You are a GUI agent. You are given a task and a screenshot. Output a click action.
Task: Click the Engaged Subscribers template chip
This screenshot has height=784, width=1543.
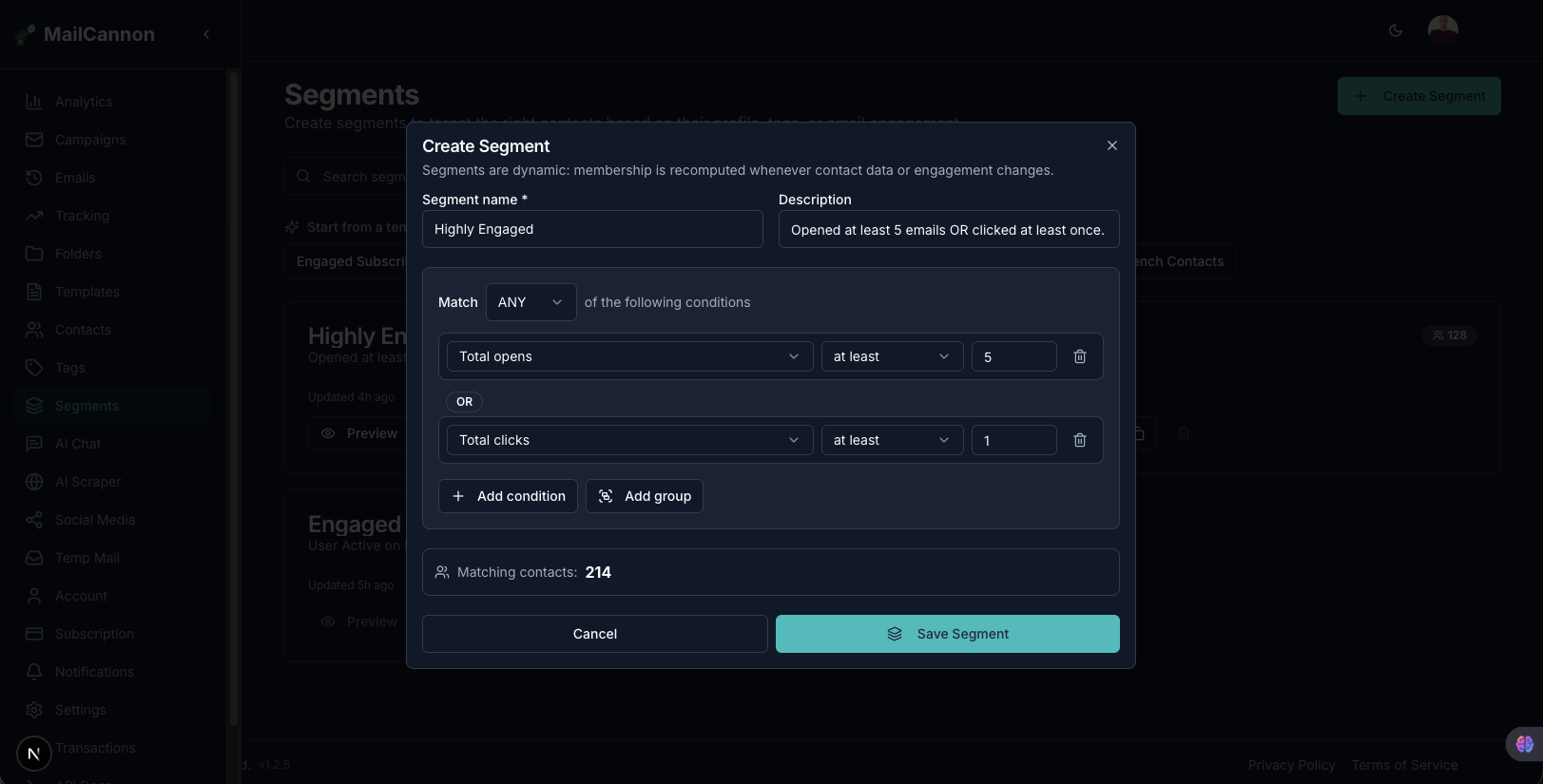point(346,261)
